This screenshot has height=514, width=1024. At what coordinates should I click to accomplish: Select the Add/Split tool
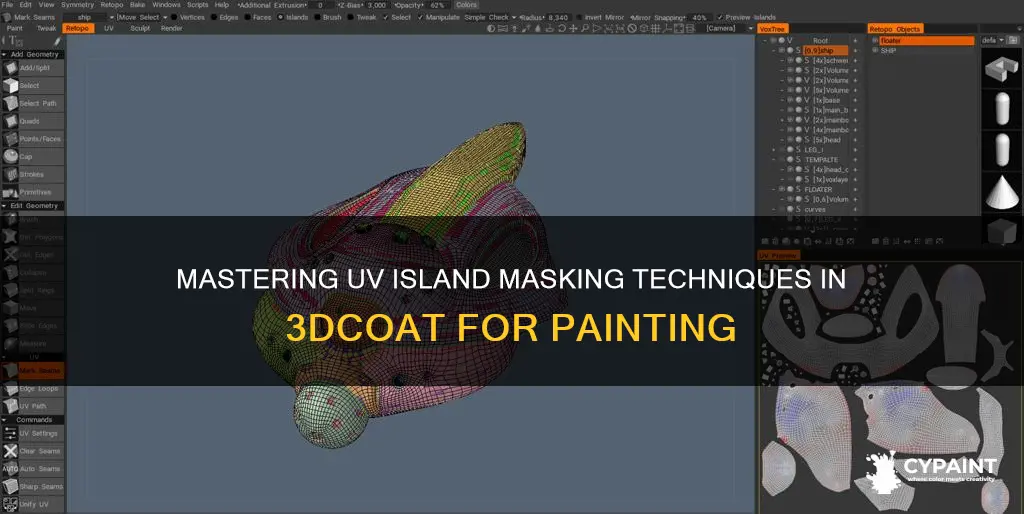[x=33, y=68]
